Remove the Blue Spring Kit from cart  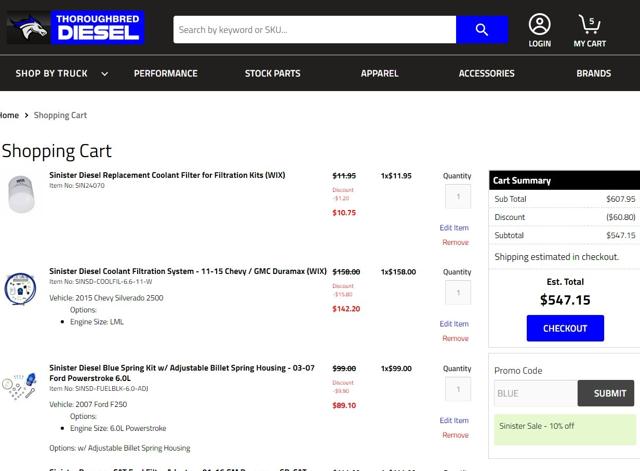pyautogui.click(x=456, y=435)
